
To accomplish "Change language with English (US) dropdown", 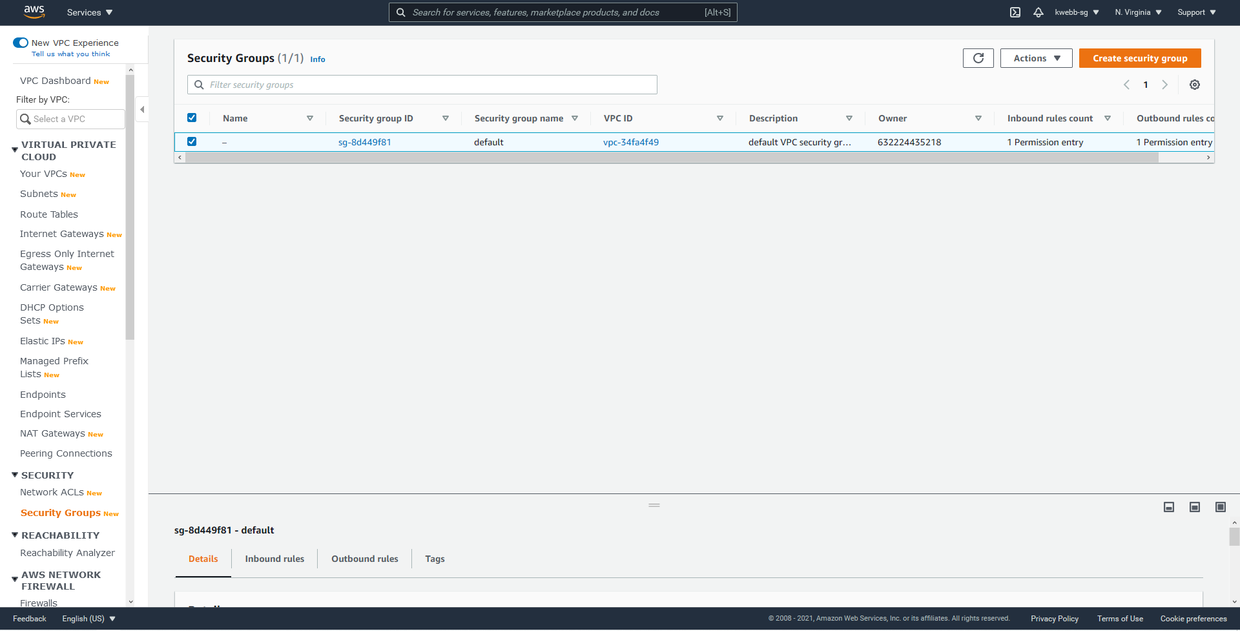I will click(89, 619).
